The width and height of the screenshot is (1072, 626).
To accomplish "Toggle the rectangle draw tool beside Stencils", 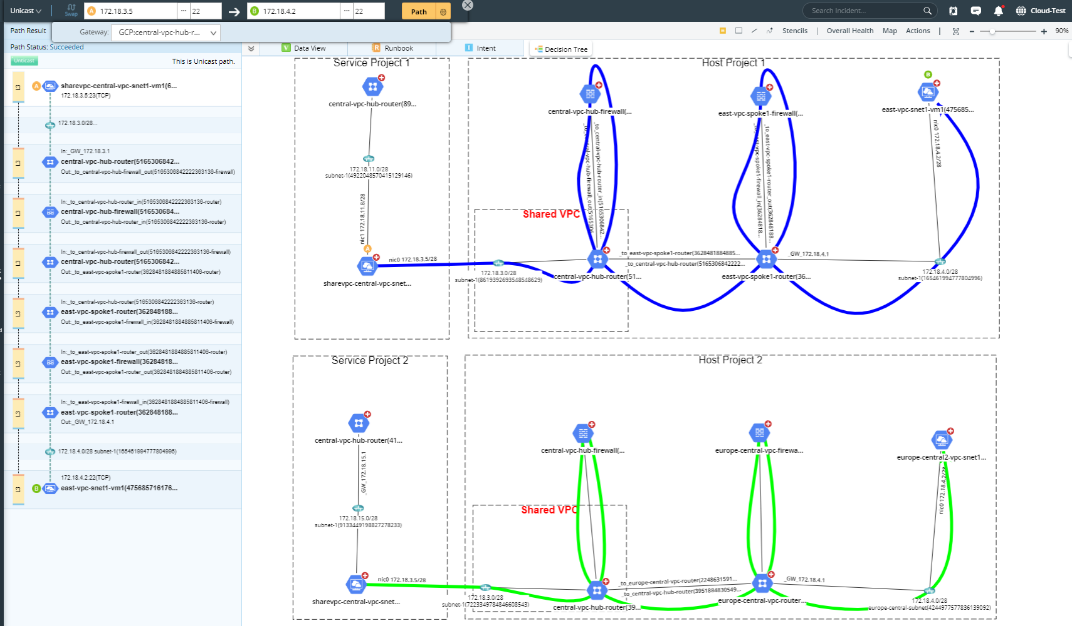I will pos(738,30).
